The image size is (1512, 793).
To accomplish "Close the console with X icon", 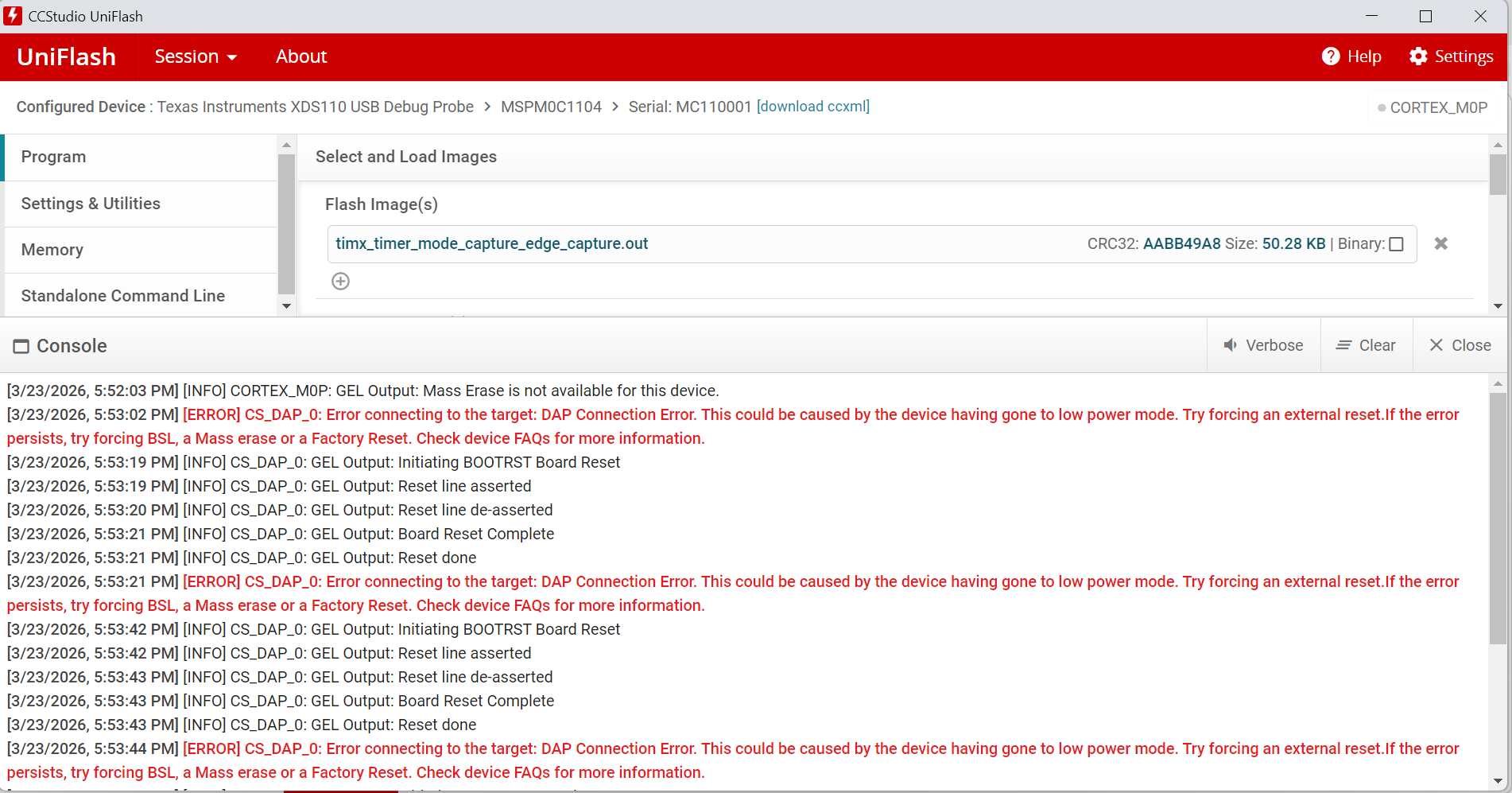I will click(1436, 345).
